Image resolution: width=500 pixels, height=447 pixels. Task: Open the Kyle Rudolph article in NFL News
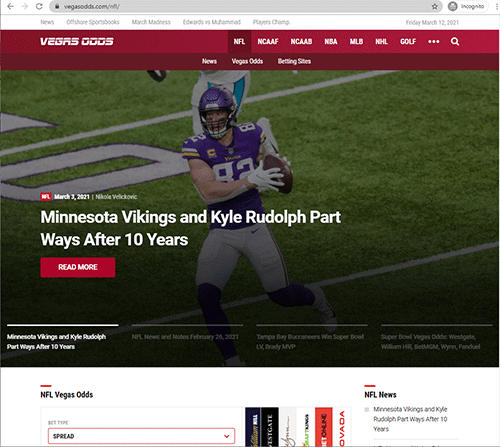coord(410,419)
